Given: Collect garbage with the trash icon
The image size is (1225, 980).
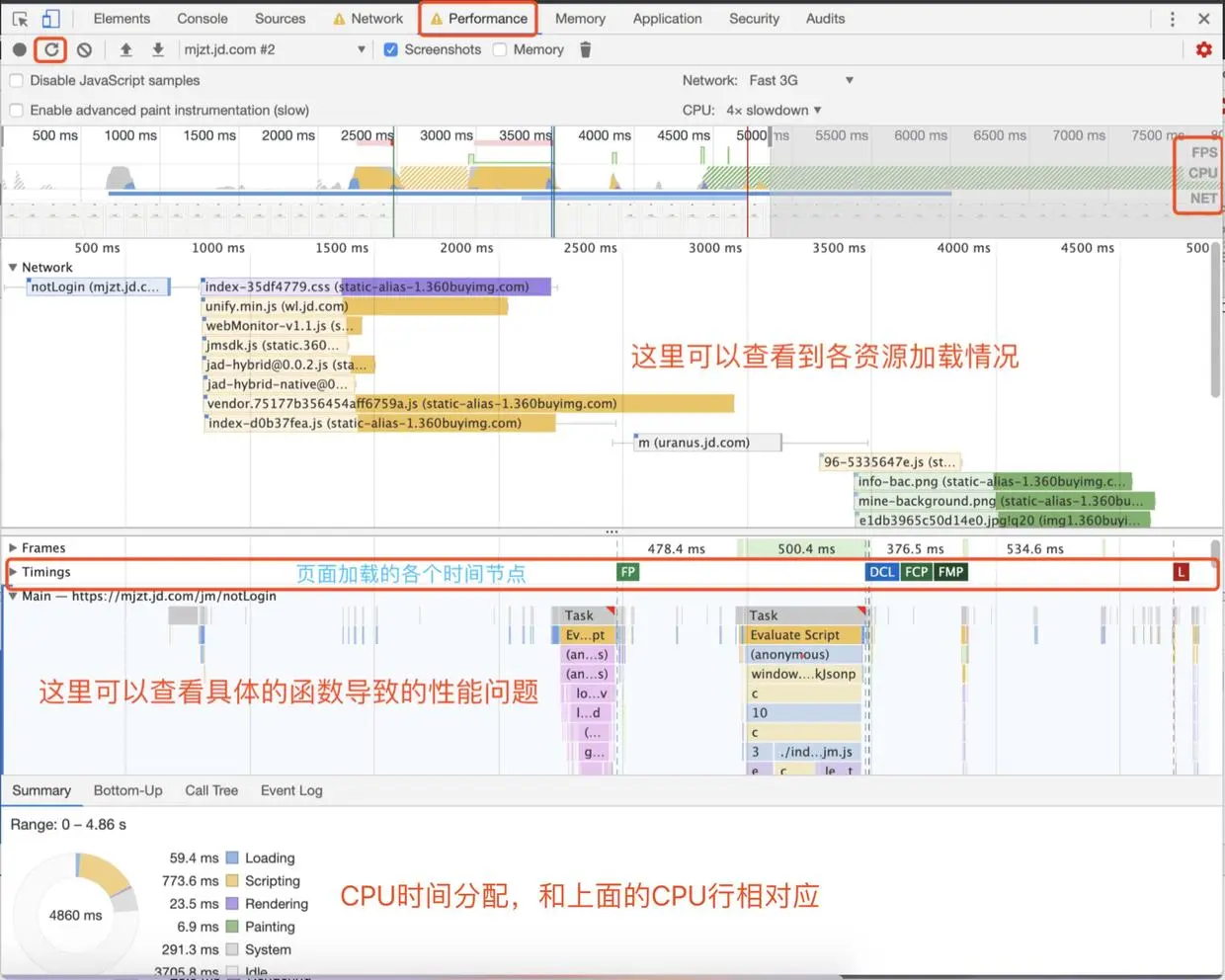Looking at the screenshot, I should pos(585,49).
